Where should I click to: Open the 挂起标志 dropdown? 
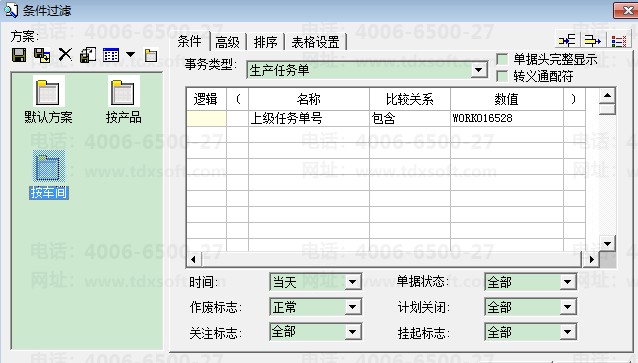click(x=568, y=332)
